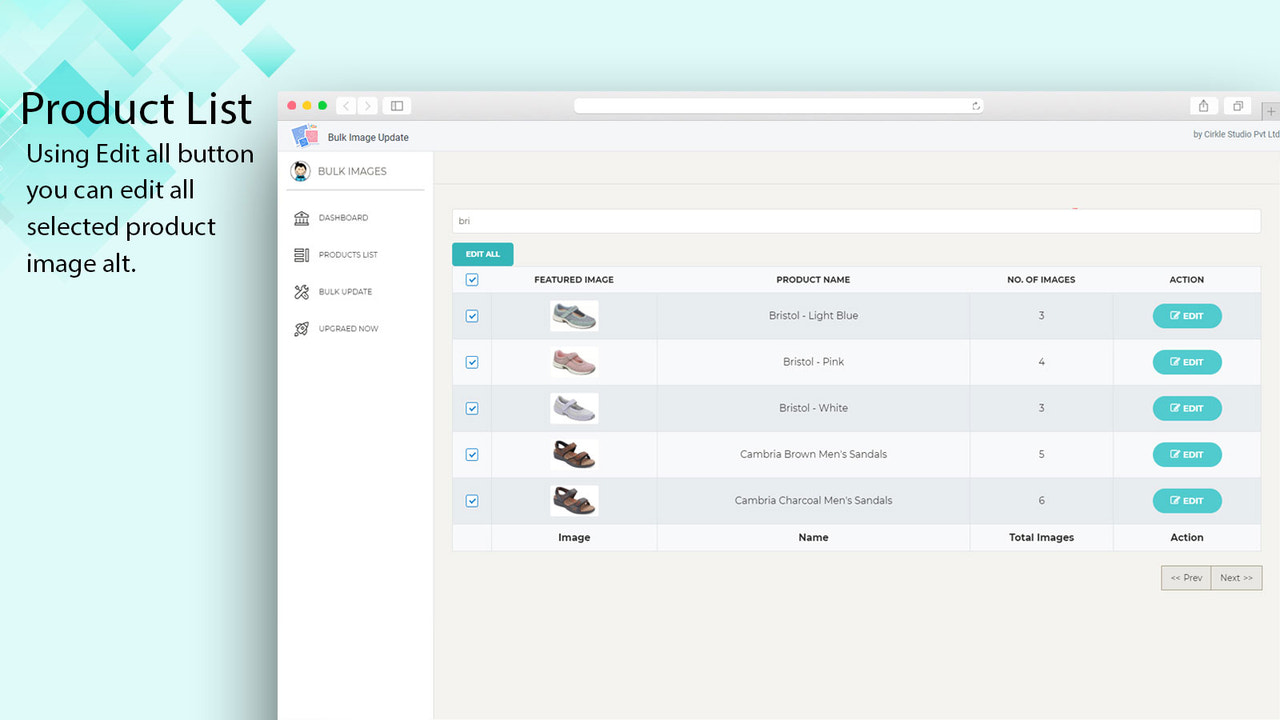Deselect the Cambria Brown Men's Sandals checkbox
The image size is (1280, 720).
471,454
